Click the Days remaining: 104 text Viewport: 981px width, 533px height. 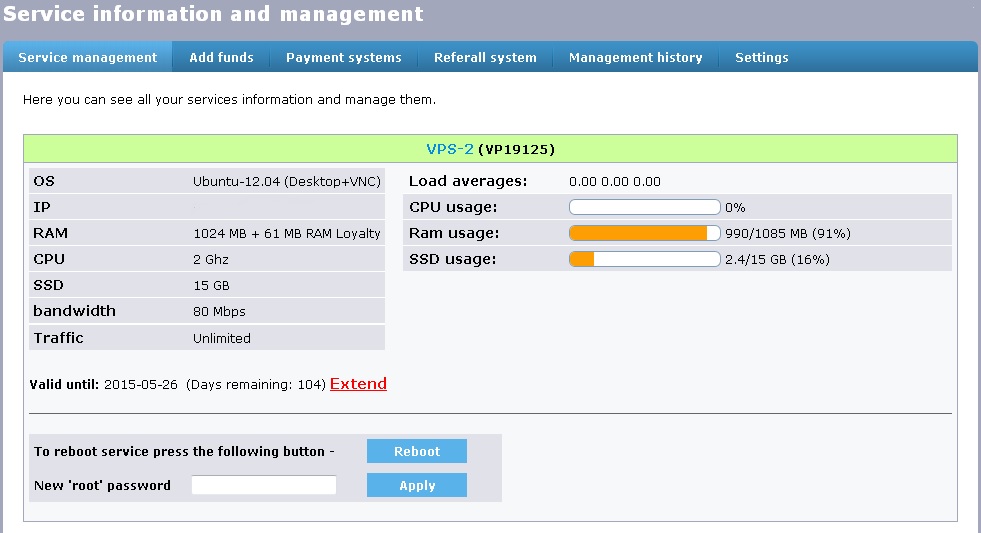tap(256, 384)
